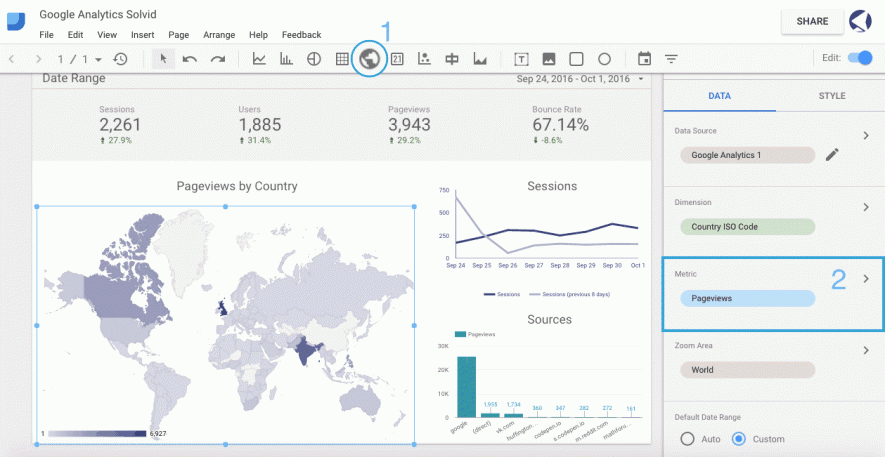Open the Edit menu

click(76, 35)
